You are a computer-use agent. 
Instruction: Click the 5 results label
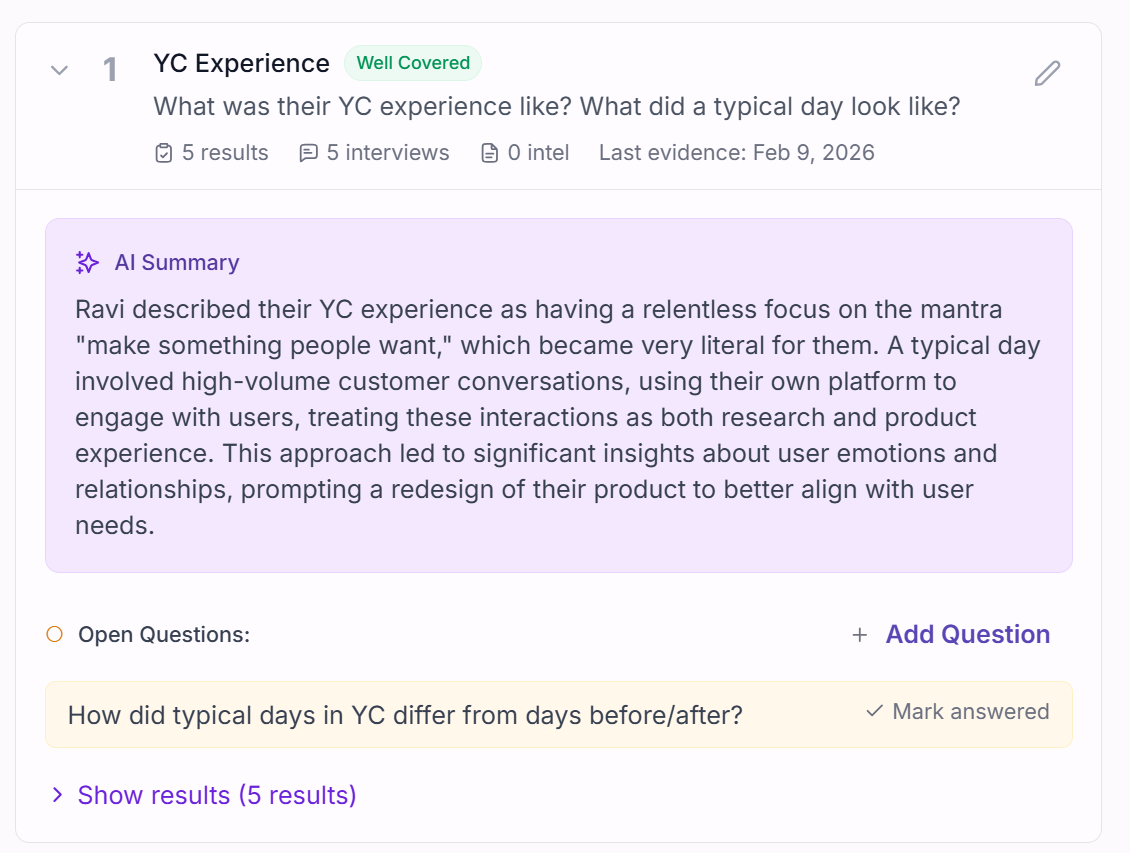pos(224,152)
